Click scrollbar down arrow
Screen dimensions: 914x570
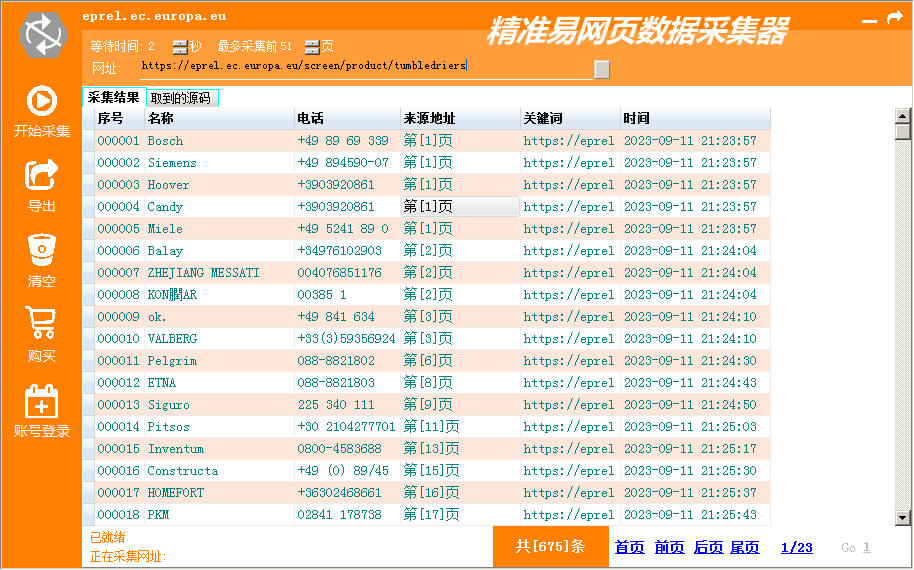(x=902, y=517)
